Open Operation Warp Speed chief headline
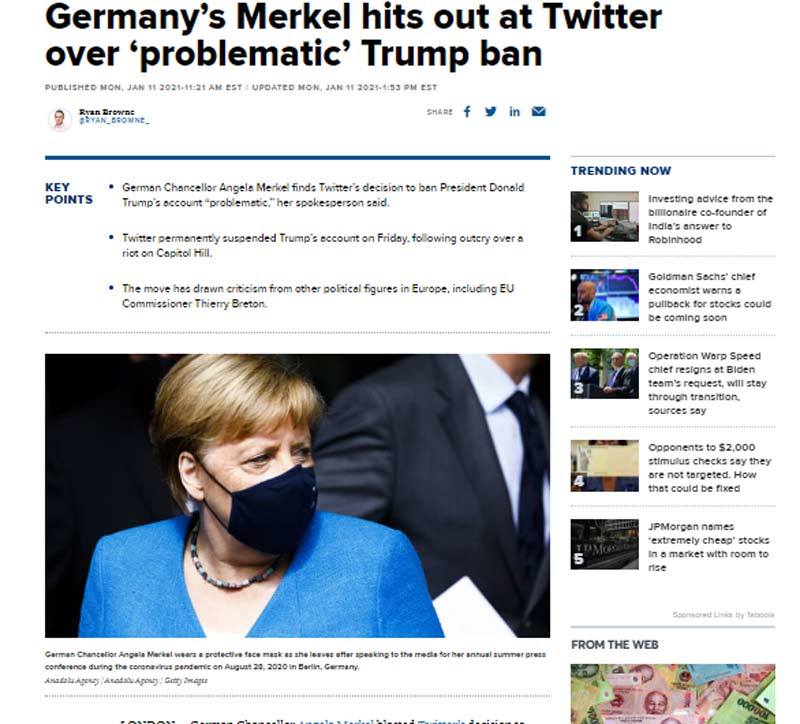The image size is (800, 724). click(707, 383)
